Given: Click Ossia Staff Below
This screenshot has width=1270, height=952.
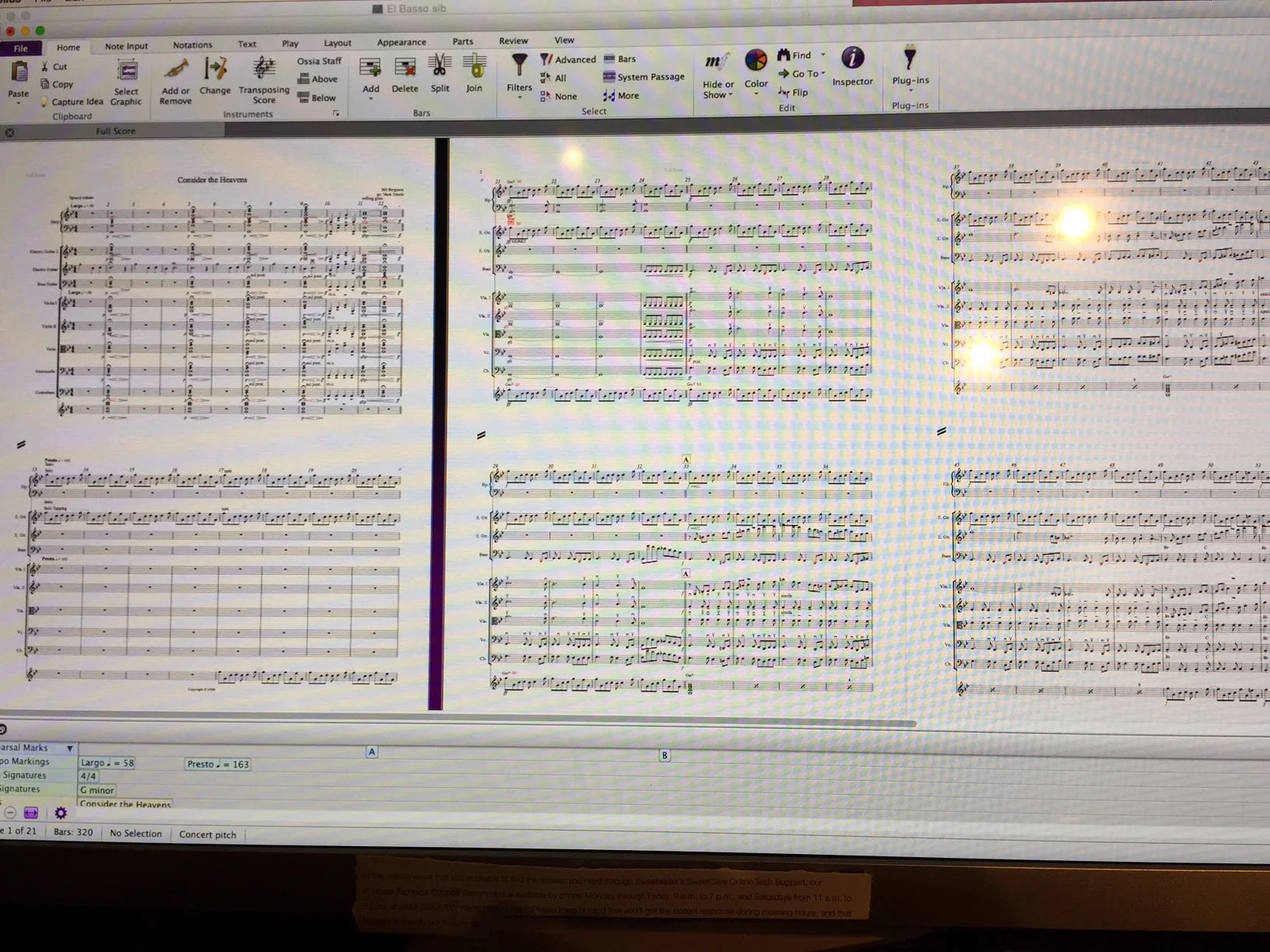Looking at the screenshot, I should 317,97.
